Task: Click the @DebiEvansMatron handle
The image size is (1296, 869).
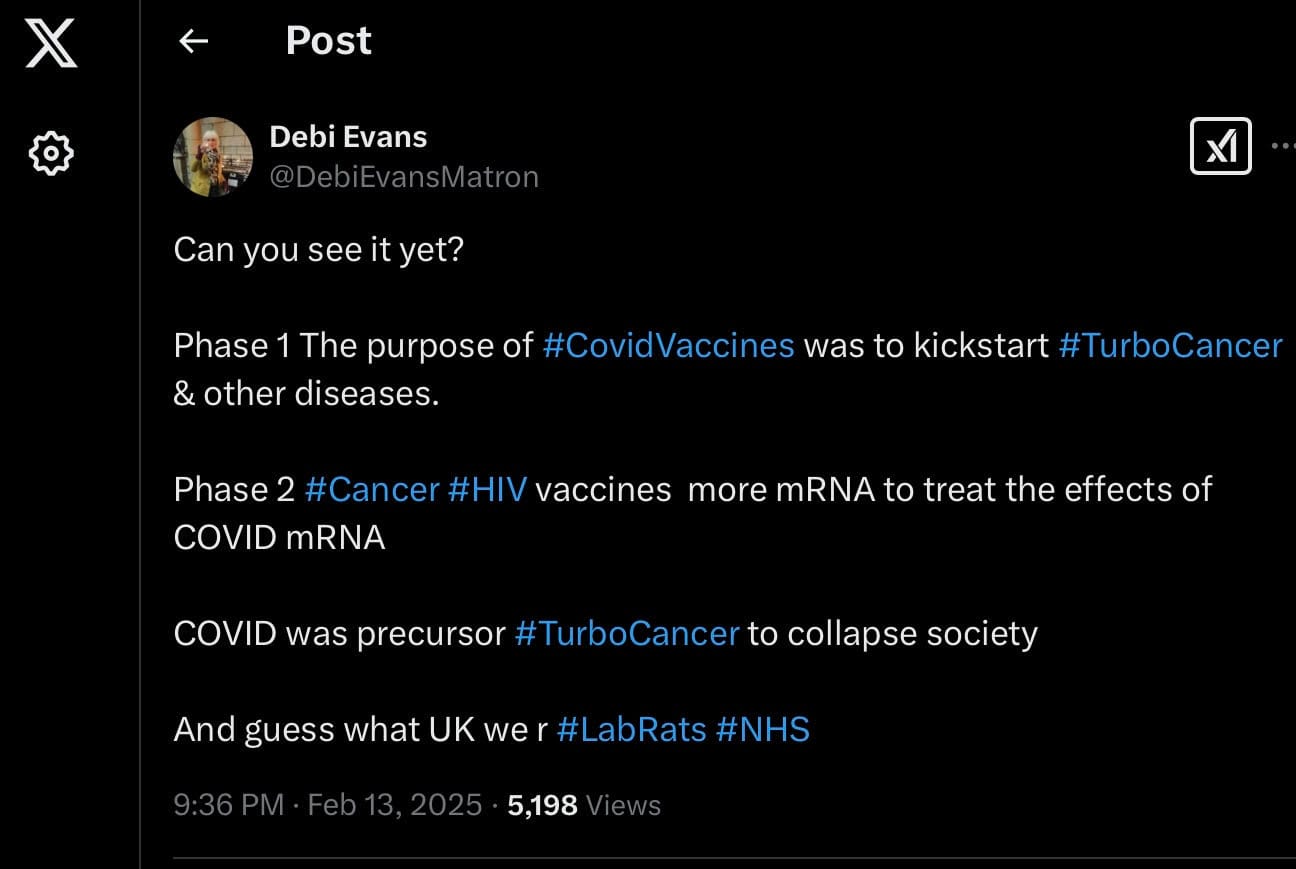Action: [404, 177]
